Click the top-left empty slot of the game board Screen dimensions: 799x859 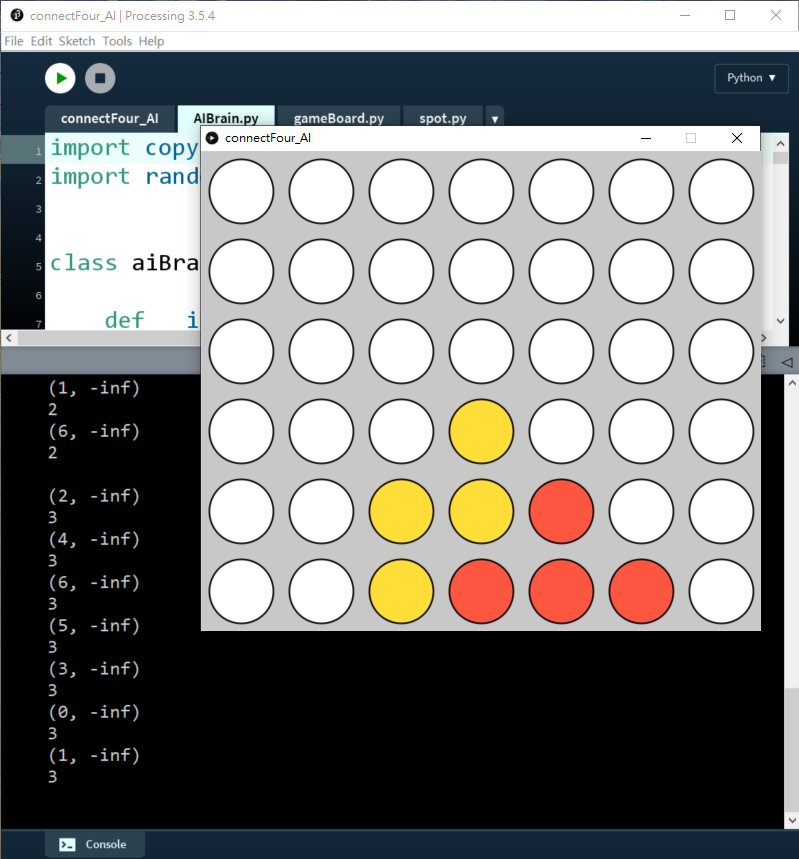tap(241, 191)
